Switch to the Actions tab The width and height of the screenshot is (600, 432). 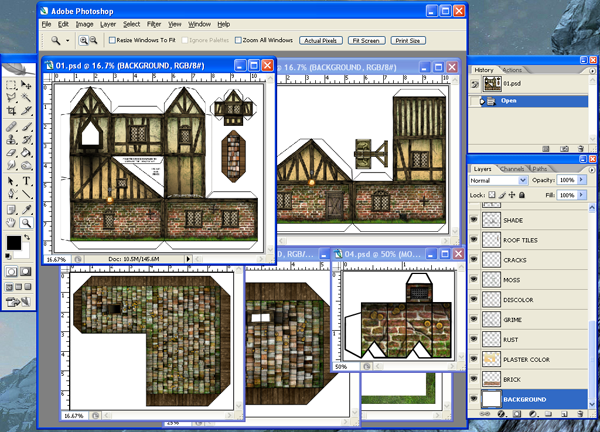[512, 70]
